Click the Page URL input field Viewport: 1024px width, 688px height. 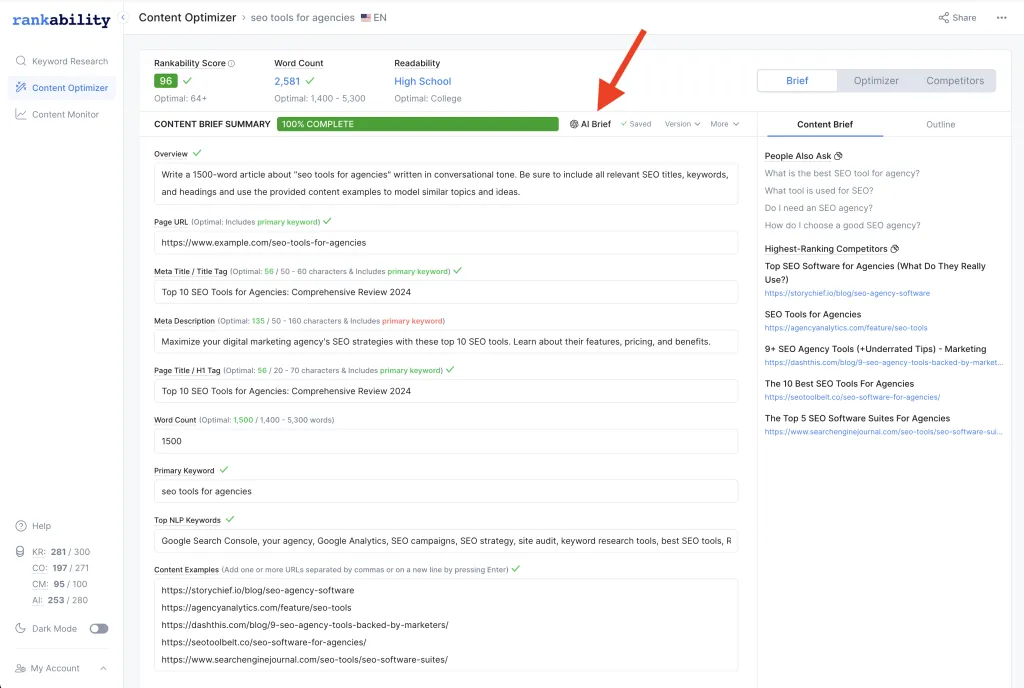446,242
